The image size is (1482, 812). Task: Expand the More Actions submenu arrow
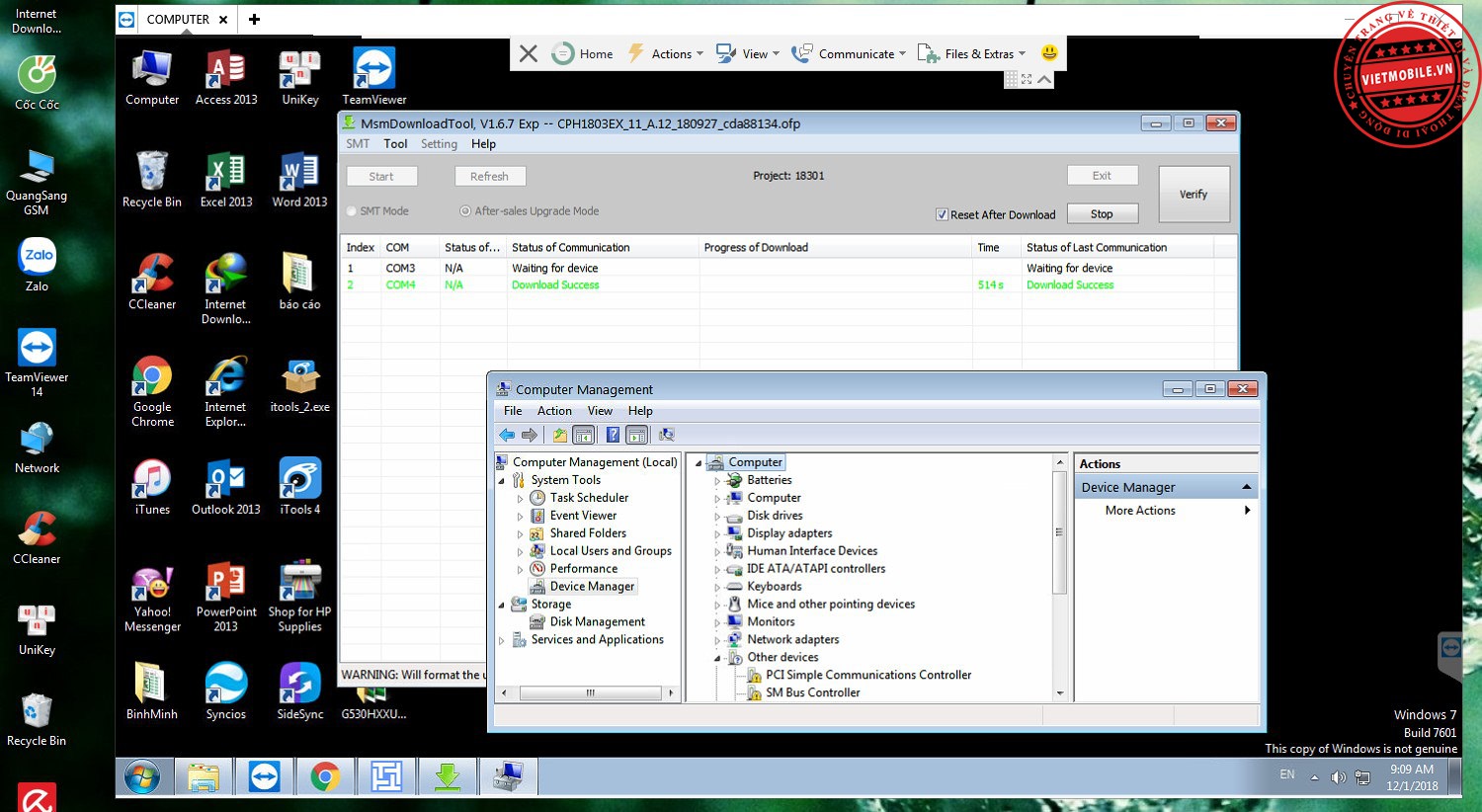1247,511
